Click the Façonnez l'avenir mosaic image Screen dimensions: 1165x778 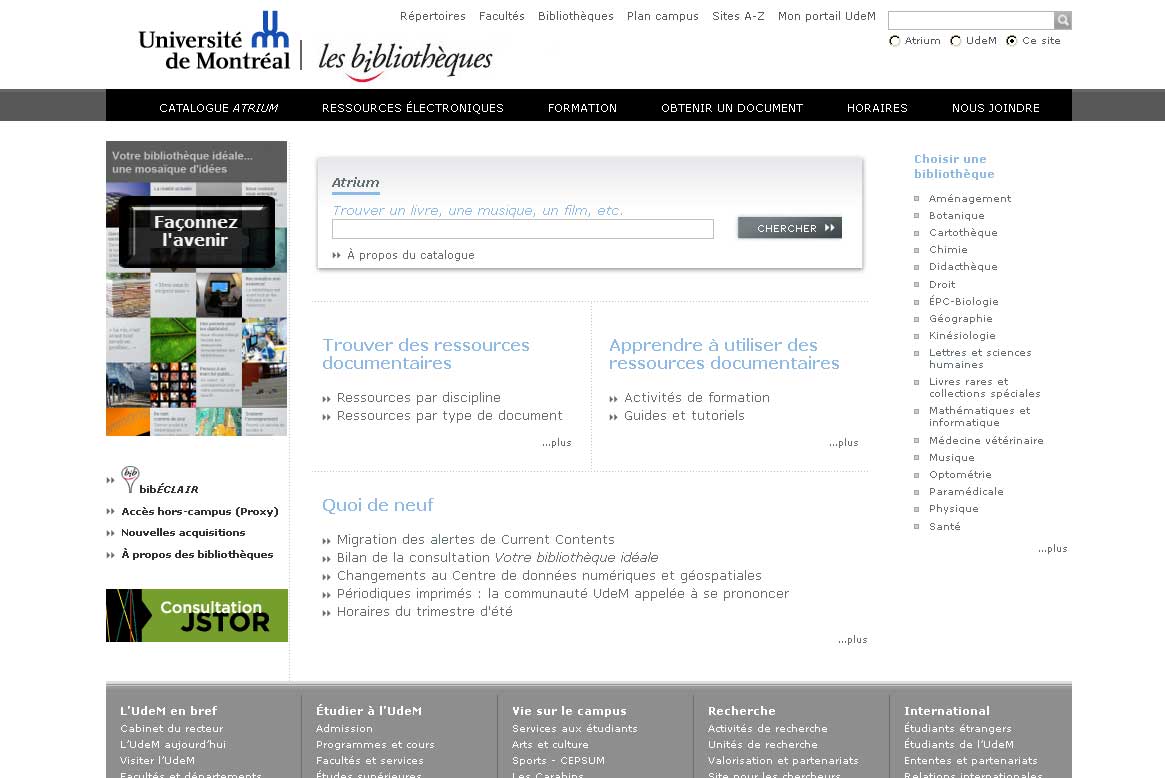[196, 288]
